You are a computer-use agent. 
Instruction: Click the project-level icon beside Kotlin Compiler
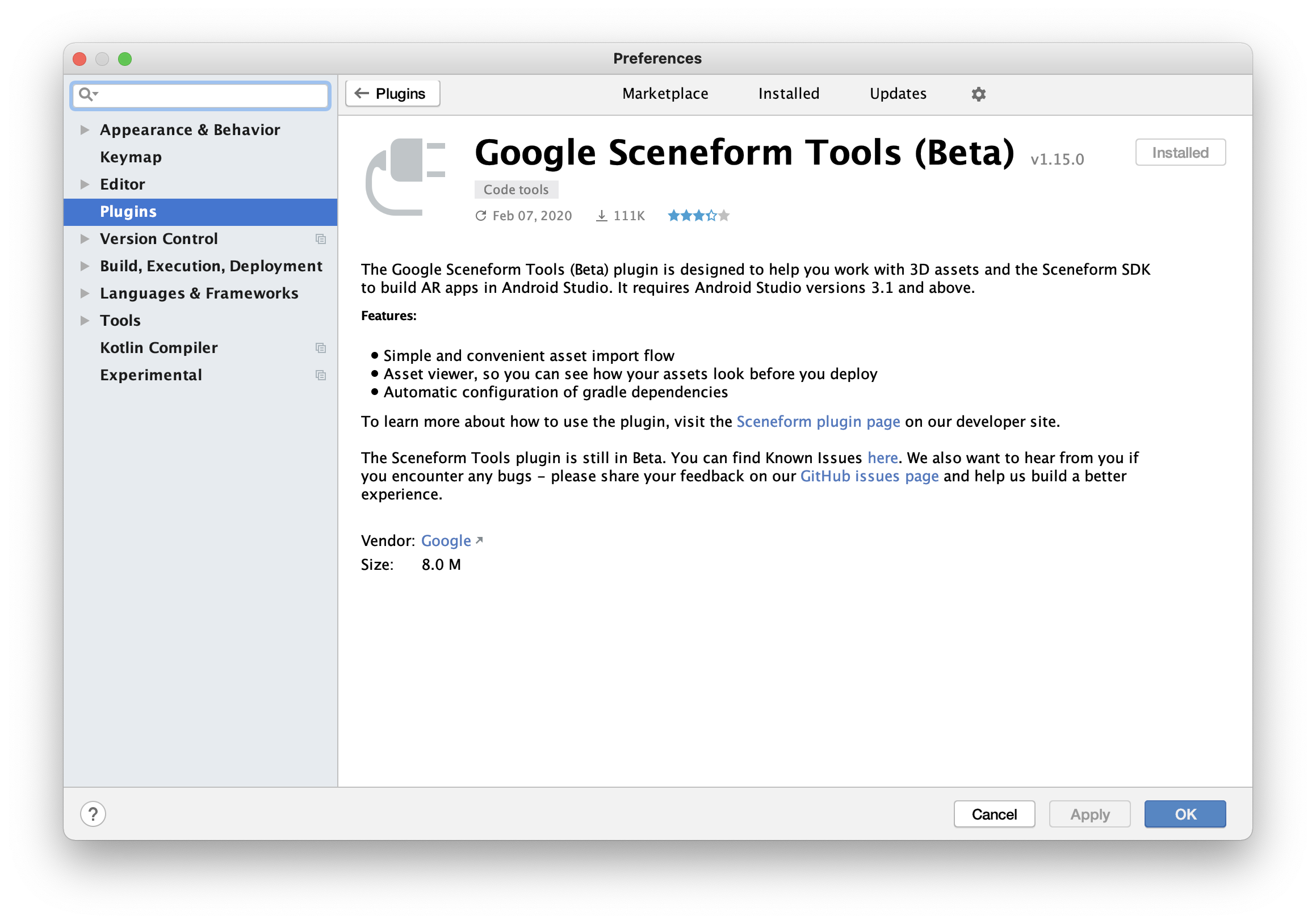[x=321, y=348]
